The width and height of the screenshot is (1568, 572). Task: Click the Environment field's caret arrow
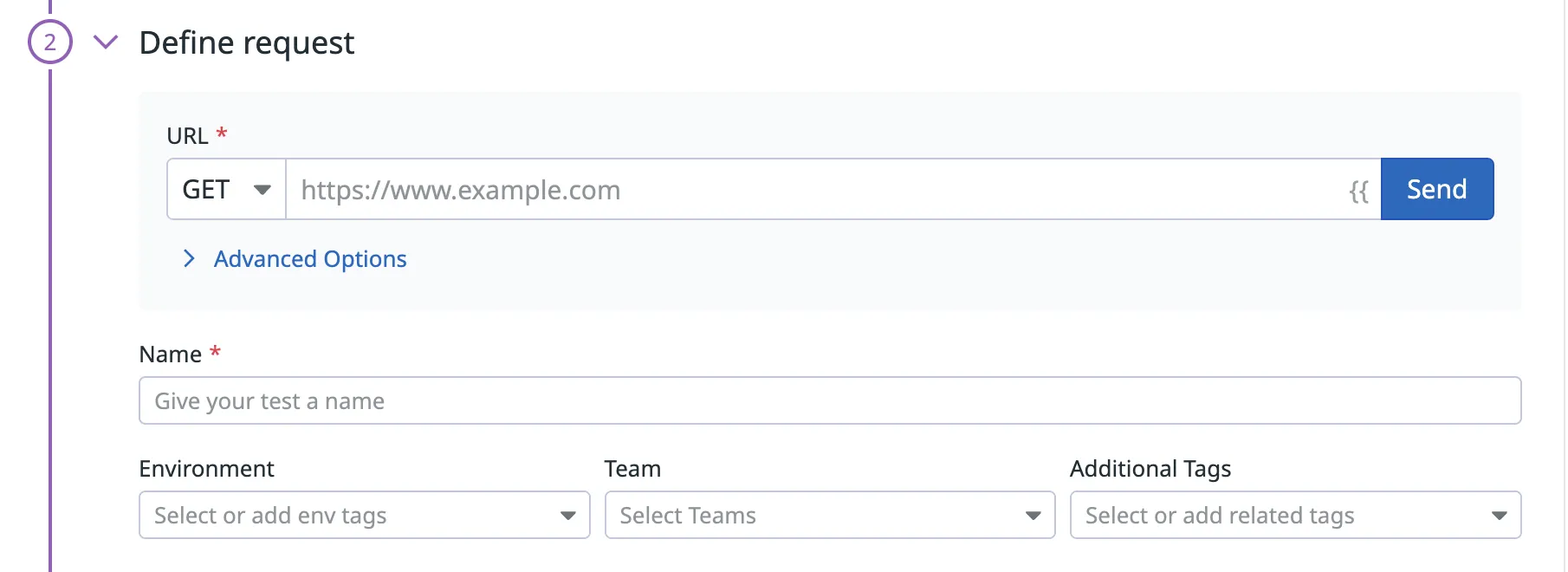coord(568,516)
